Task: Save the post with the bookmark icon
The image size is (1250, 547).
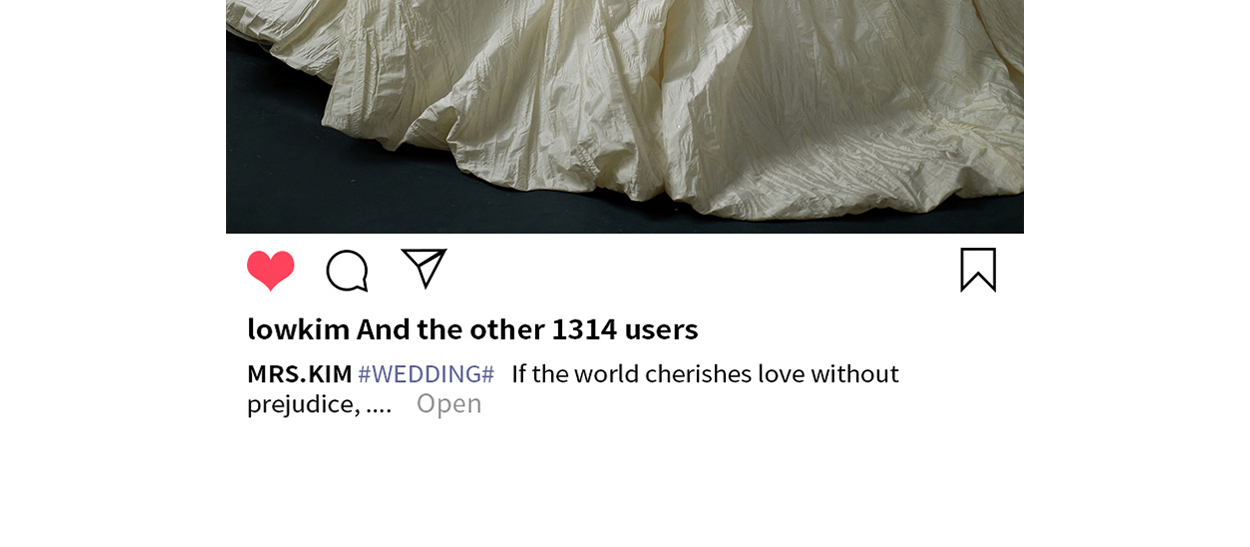Action: tap(978, 270)
